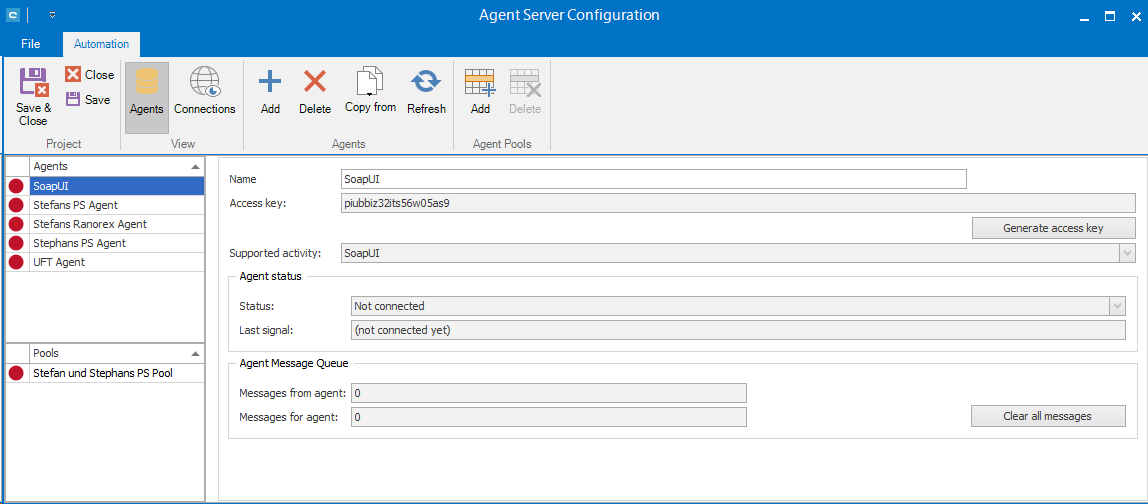Image resolution: width=1148 pixels, height=504 pixels.
Task: Select Stefans Ranorex Agent in list
Action: coord(90,224)
